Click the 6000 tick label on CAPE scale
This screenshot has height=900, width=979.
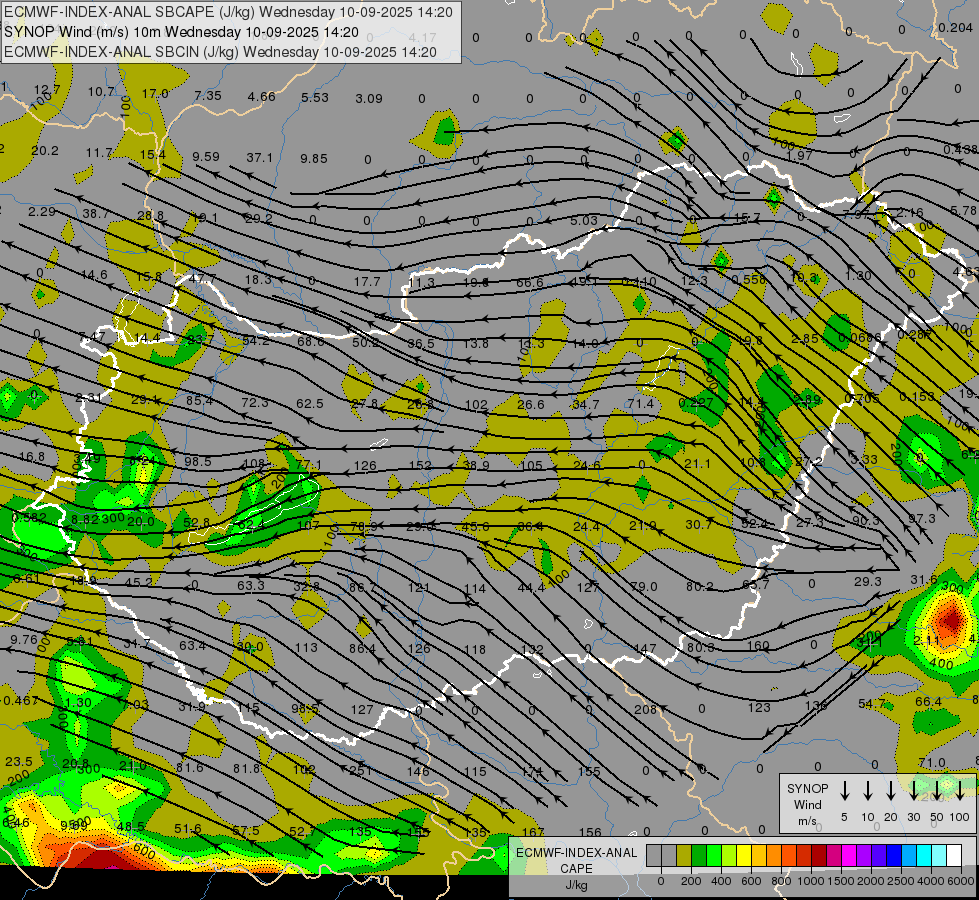coord(959,881)
